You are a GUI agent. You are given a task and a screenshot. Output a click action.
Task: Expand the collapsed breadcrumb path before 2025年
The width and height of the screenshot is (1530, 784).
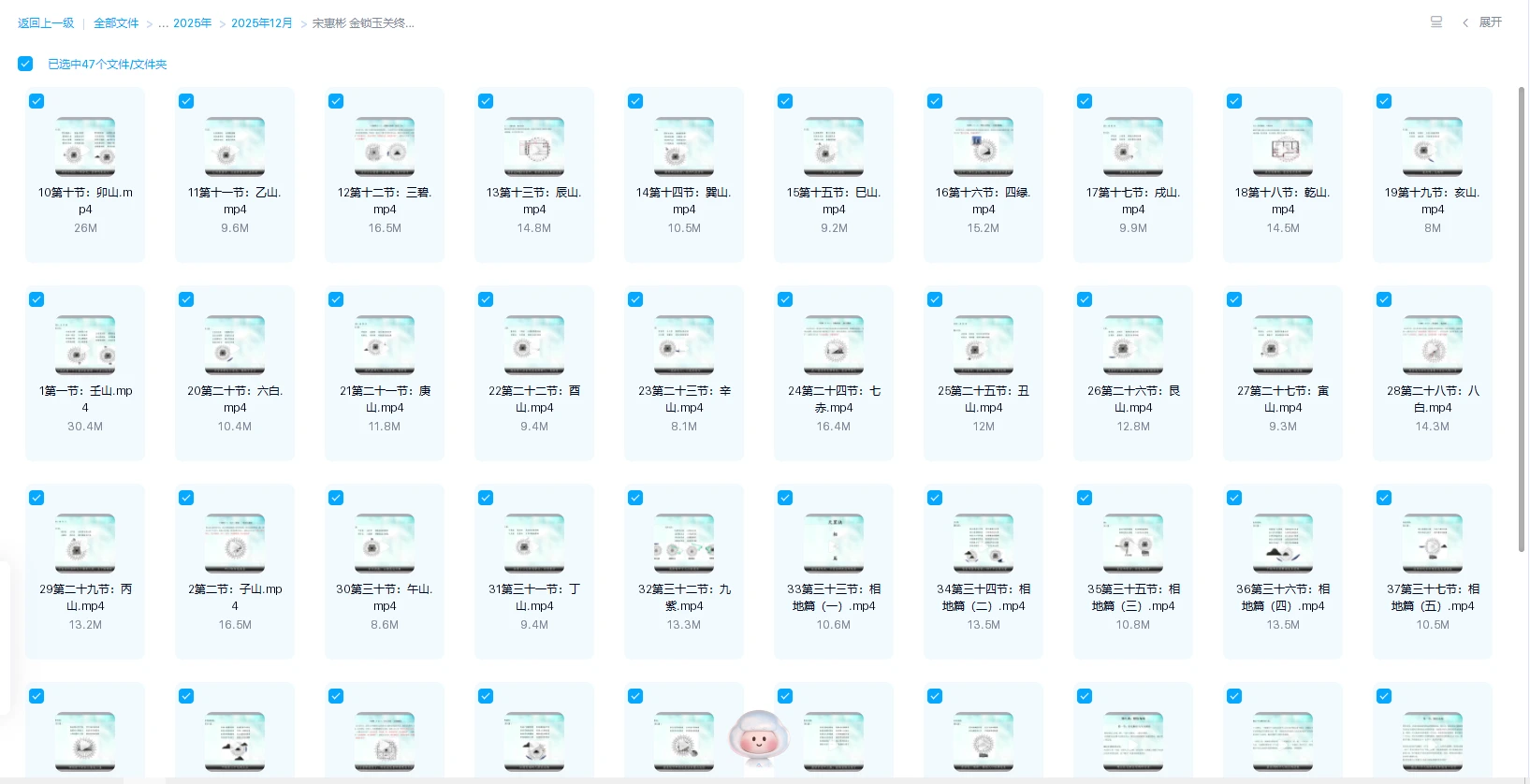pyautogui.click(x=163, y=23)
